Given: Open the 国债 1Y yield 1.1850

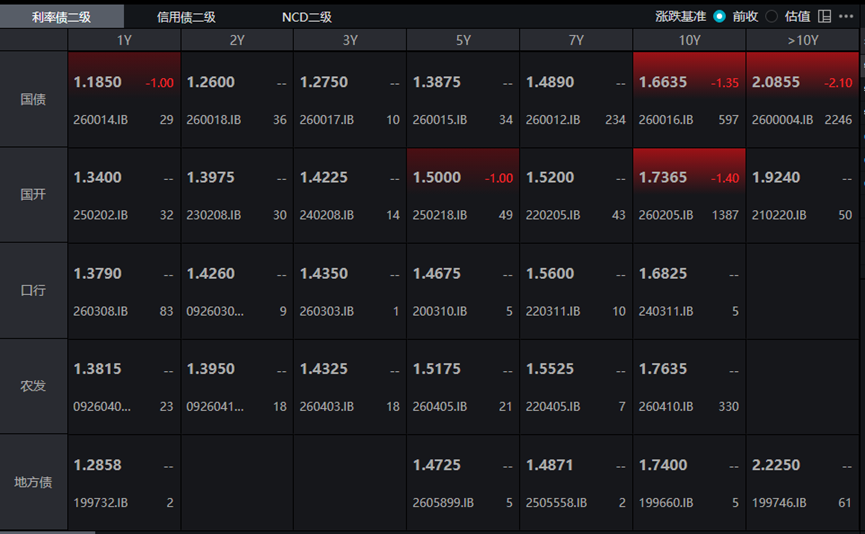Looking at the screenshot, I should click(x=98, y=82).
